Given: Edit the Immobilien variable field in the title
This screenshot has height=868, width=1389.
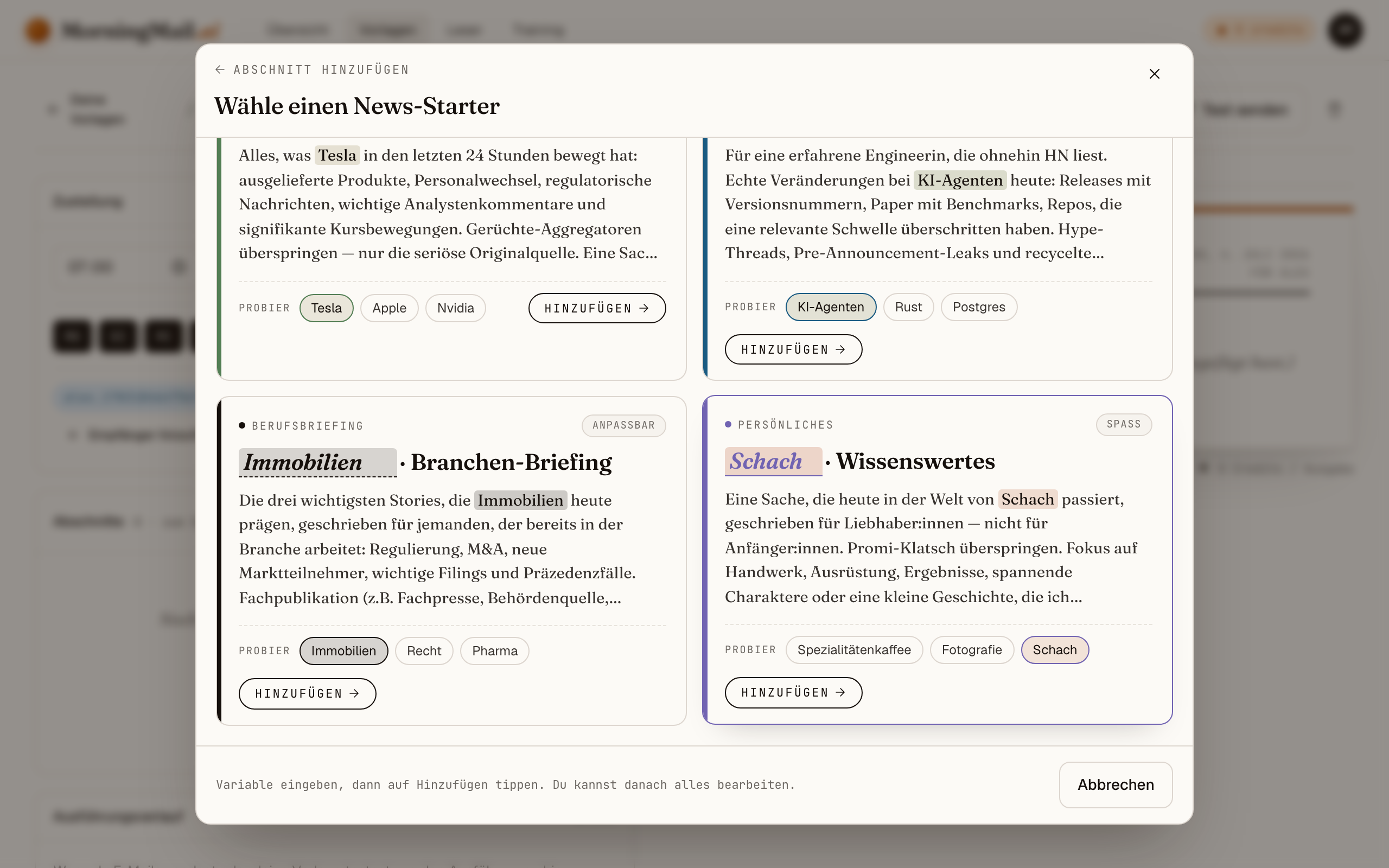Looking at the screenshot, I should click(317, 462).
